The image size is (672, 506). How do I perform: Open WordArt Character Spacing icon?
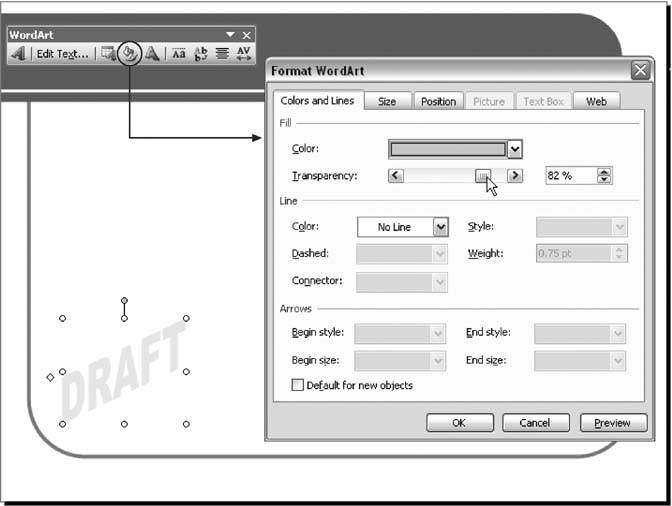click(243, 54)
